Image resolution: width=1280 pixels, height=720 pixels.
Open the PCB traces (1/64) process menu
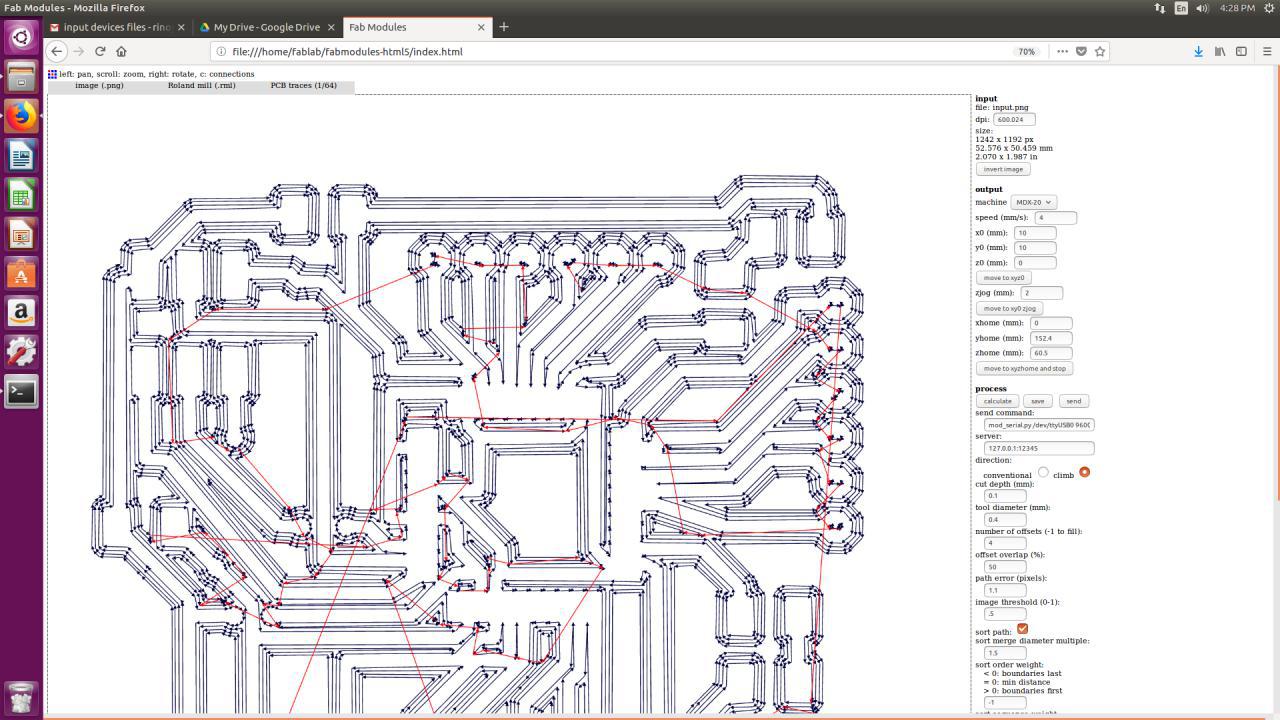coord(303,86)
